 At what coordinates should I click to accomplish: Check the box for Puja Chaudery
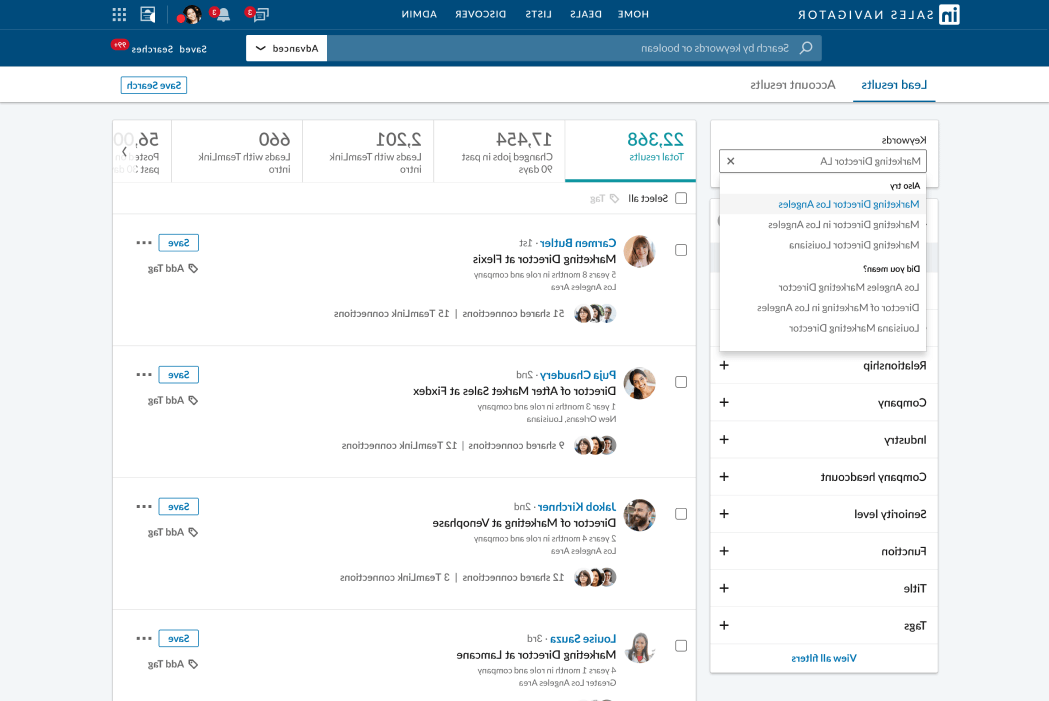pos(681,382)
